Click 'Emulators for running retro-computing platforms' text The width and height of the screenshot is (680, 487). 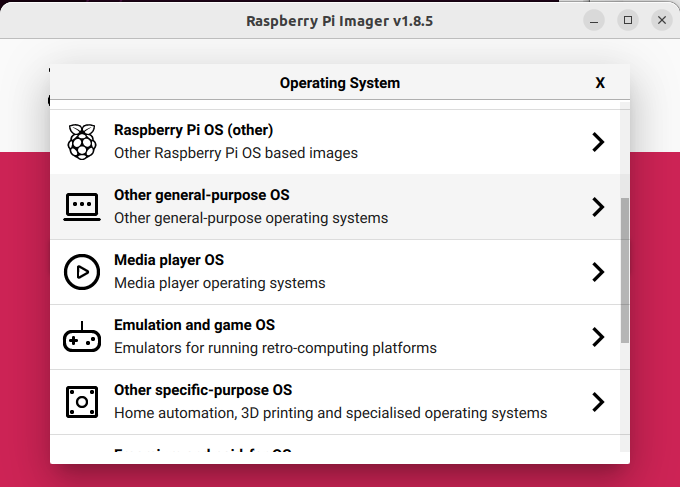point(275,348)
